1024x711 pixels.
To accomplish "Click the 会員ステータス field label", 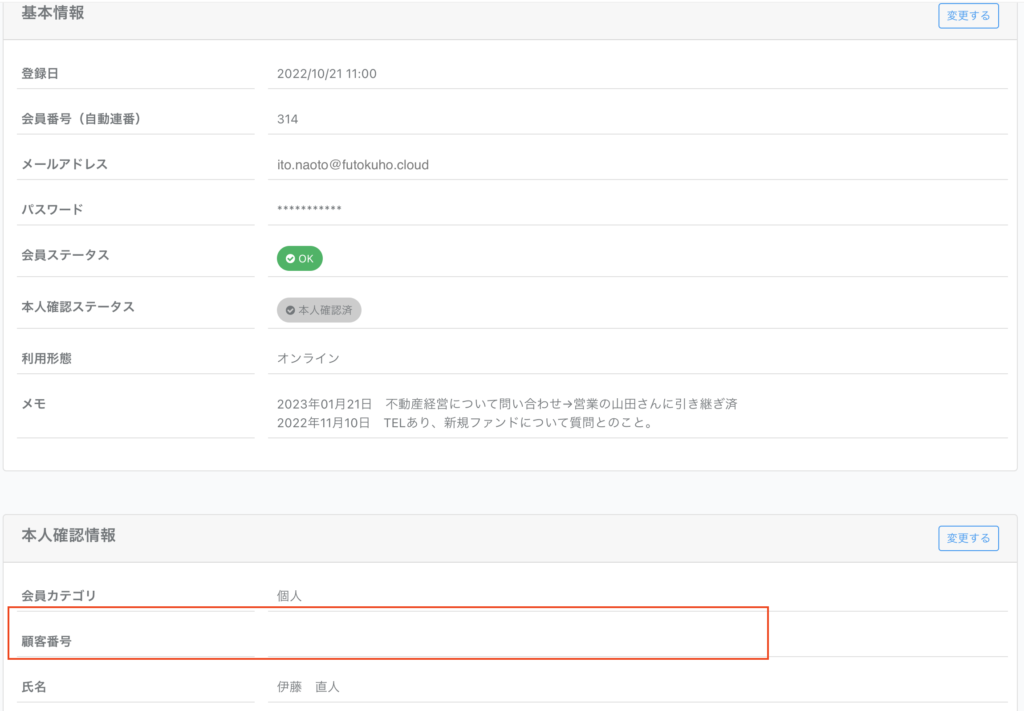I will [x=65, y=256].
